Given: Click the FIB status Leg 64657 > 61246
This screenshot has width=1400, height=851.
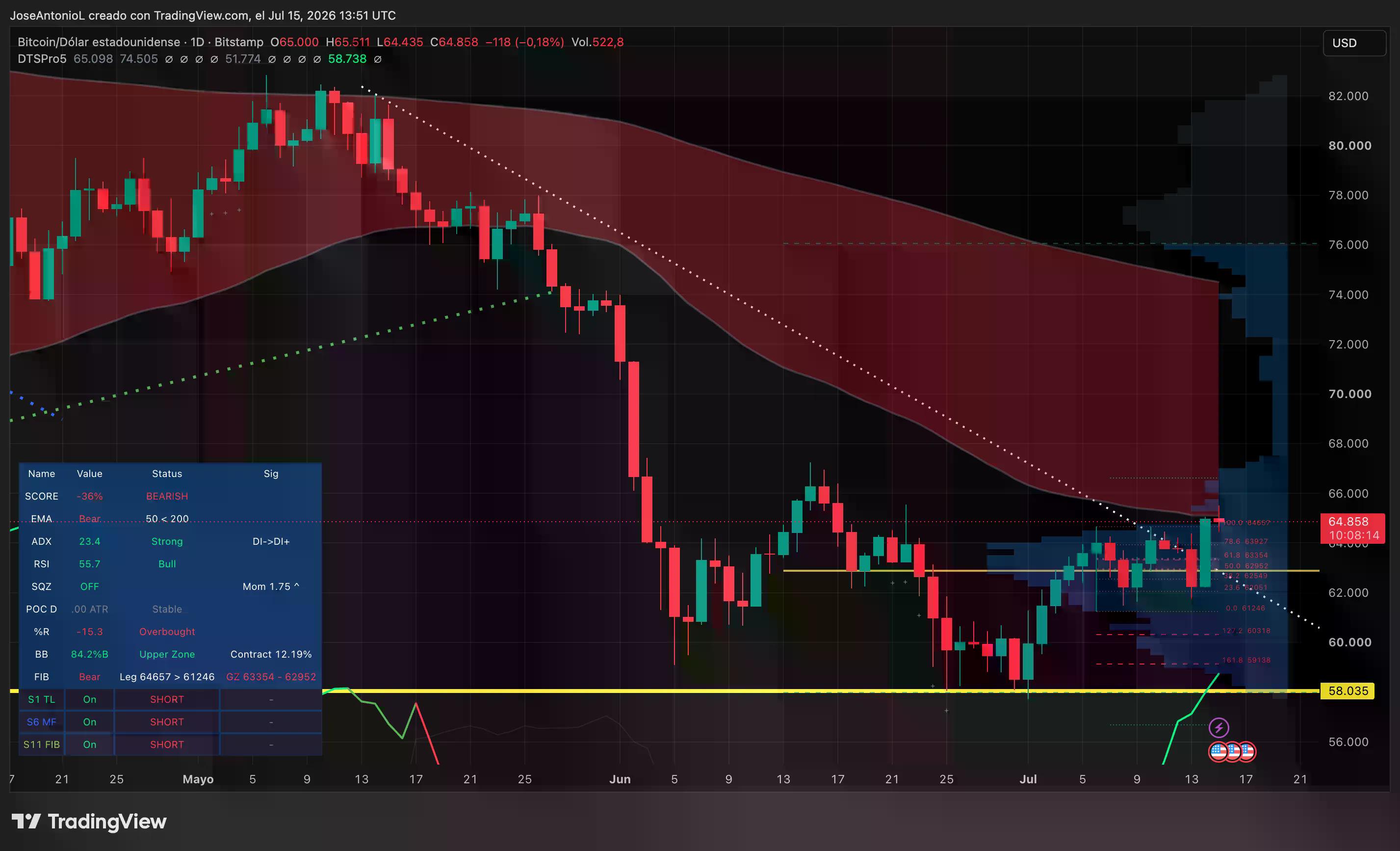Looking at the screenshot, I should 167,677.
